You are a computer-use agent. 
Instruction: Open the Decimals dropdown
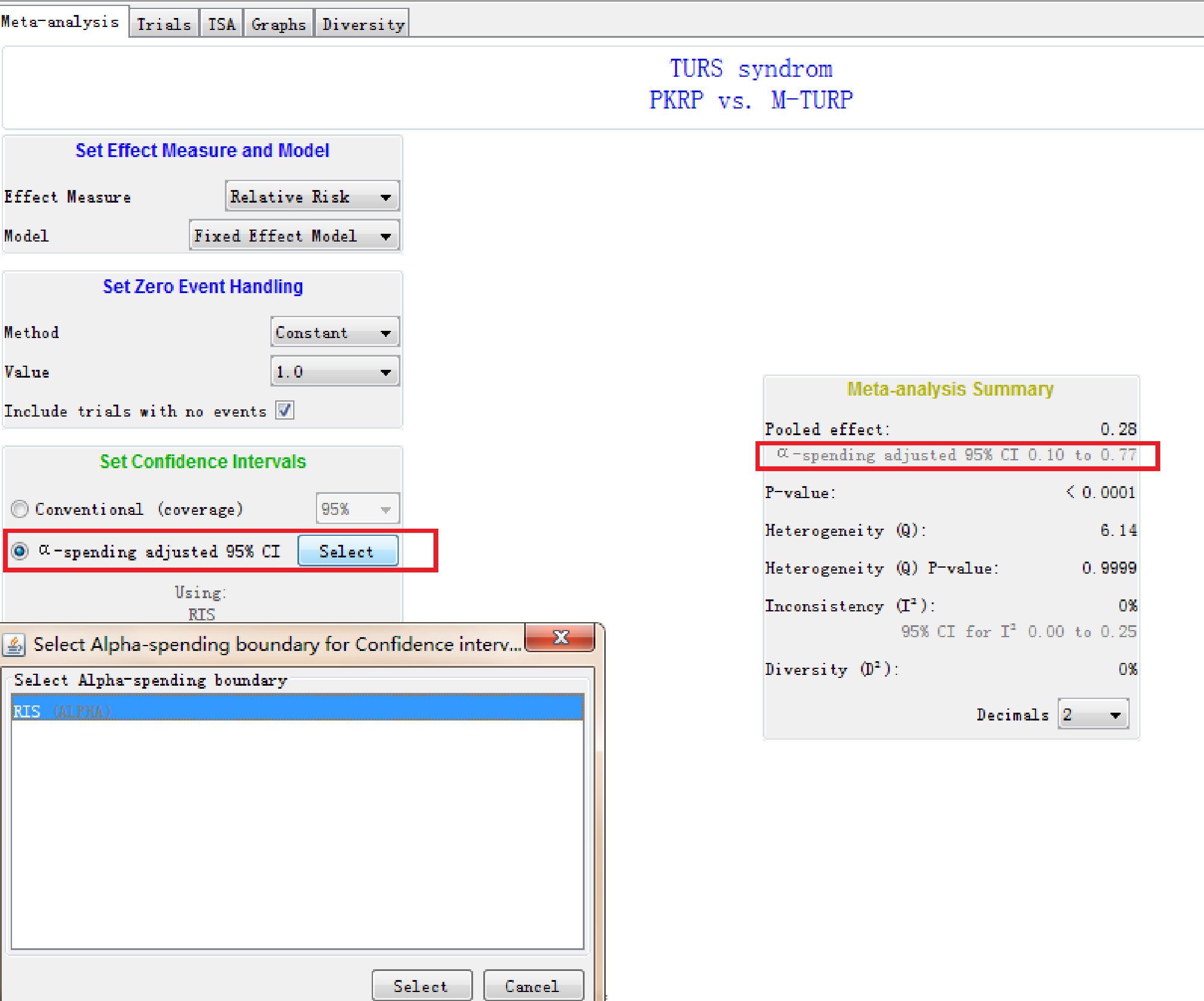point(1092,714)
